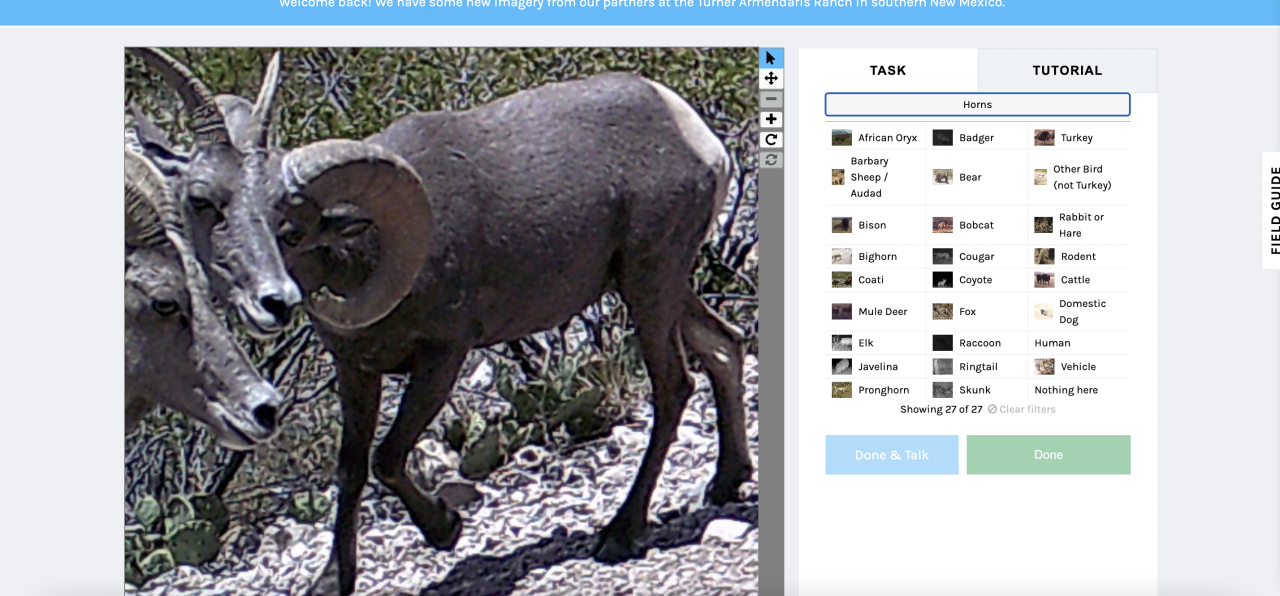Open the TUTORIAL tab
Image resolution: width=1280 pixels, height=596 pixels.
click(1067, 70)
